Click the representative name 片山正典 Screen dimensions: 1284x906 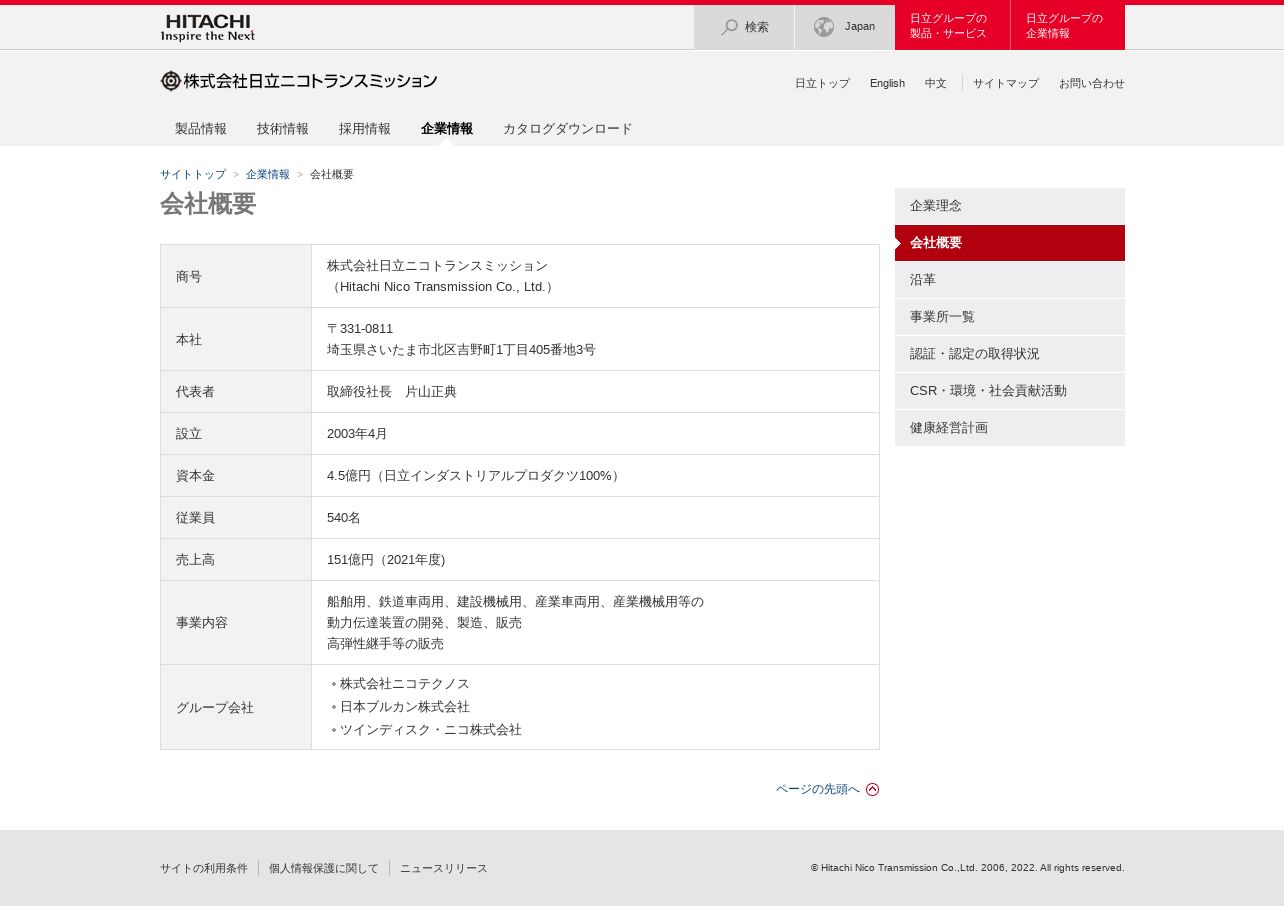[x=431, y=392]
